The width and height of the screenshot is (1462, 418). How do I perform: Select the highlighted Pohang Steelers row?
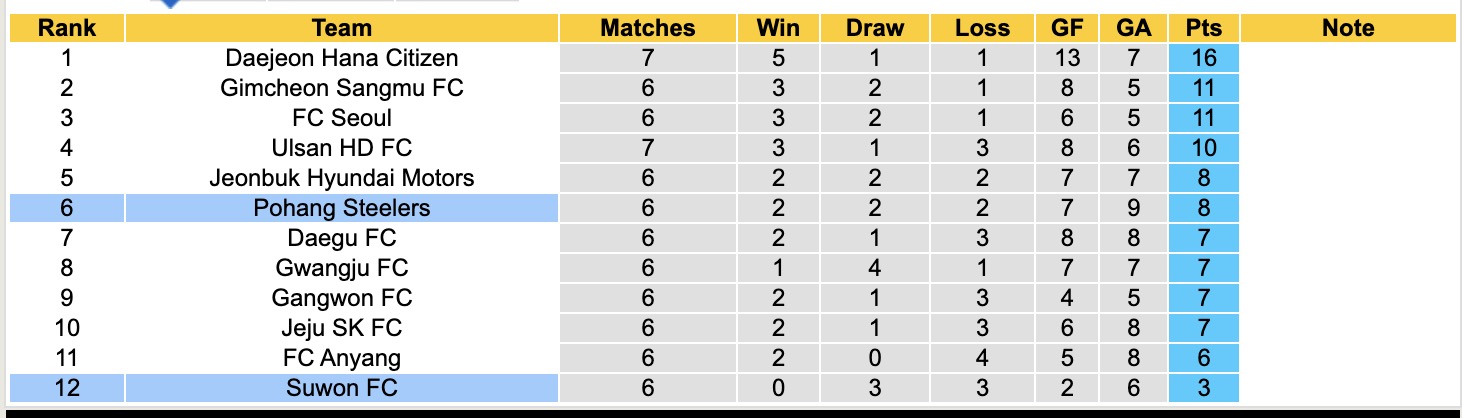341,208
